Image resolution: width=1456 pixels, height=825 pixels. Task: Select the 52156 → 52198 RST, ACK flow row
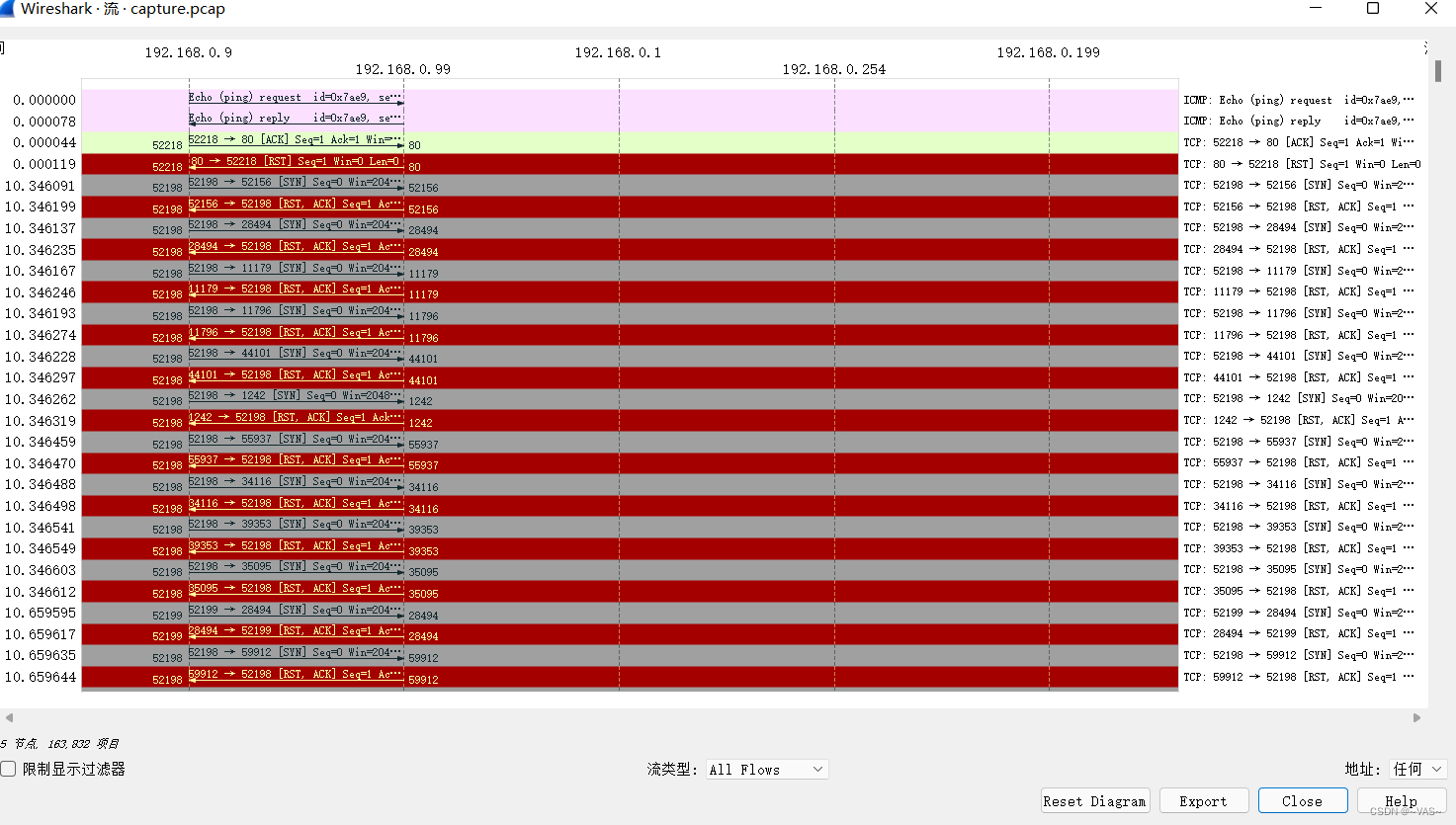click(630, 207)
